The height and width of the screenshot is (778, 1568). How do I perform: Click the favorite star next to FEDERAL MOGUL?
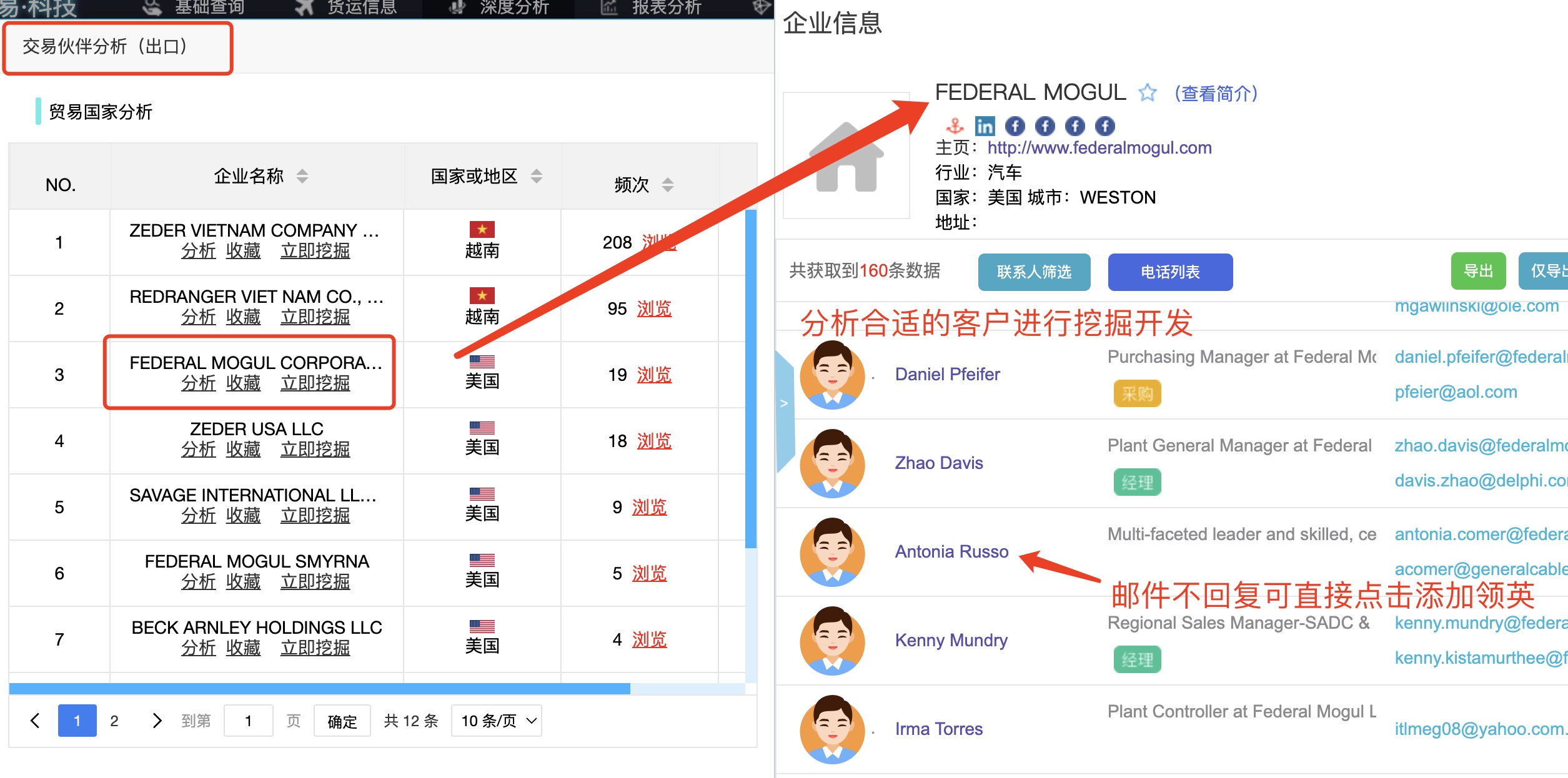tap(1147, 93)
